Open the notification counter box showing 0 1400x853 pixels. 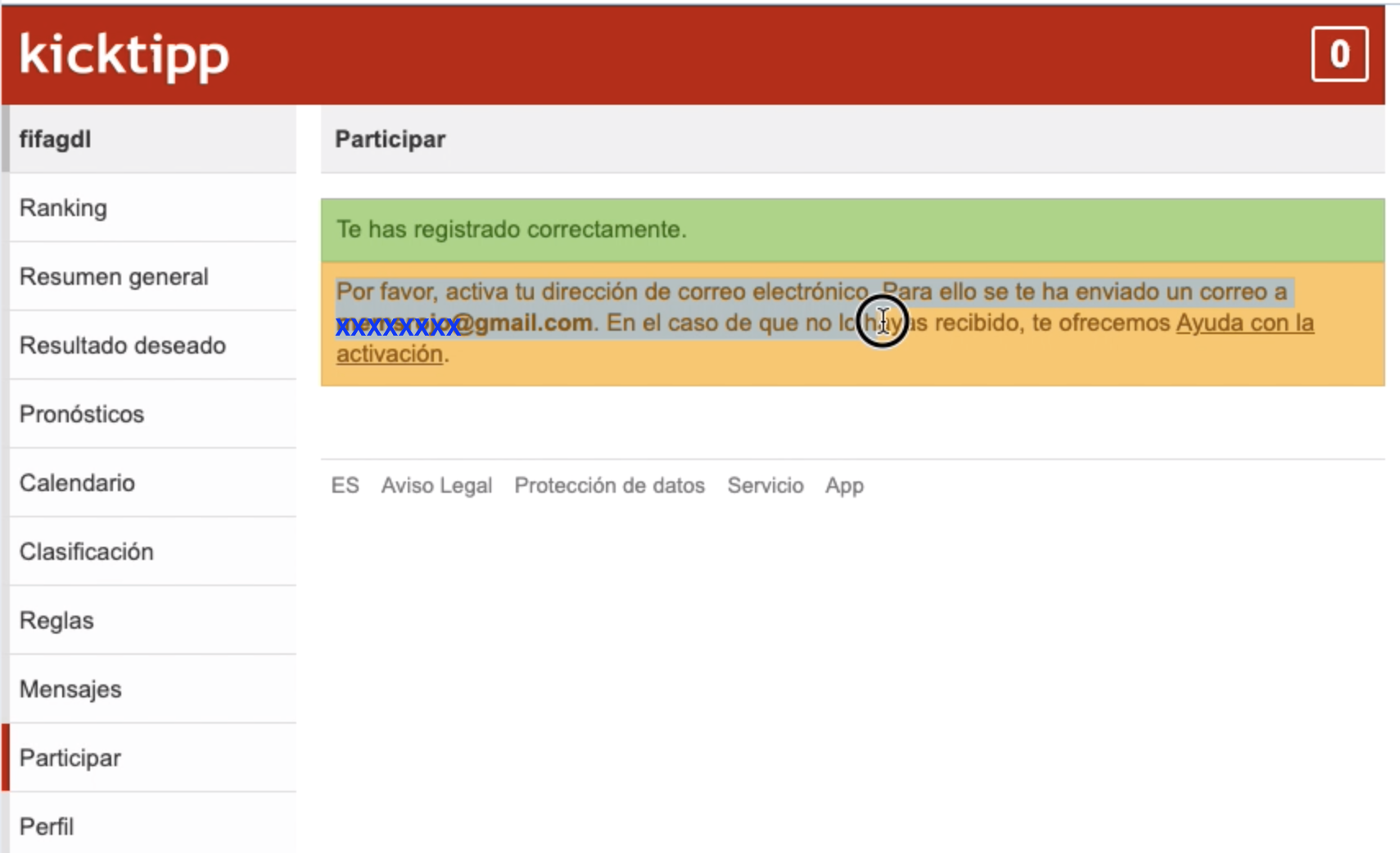point(1339,55)
